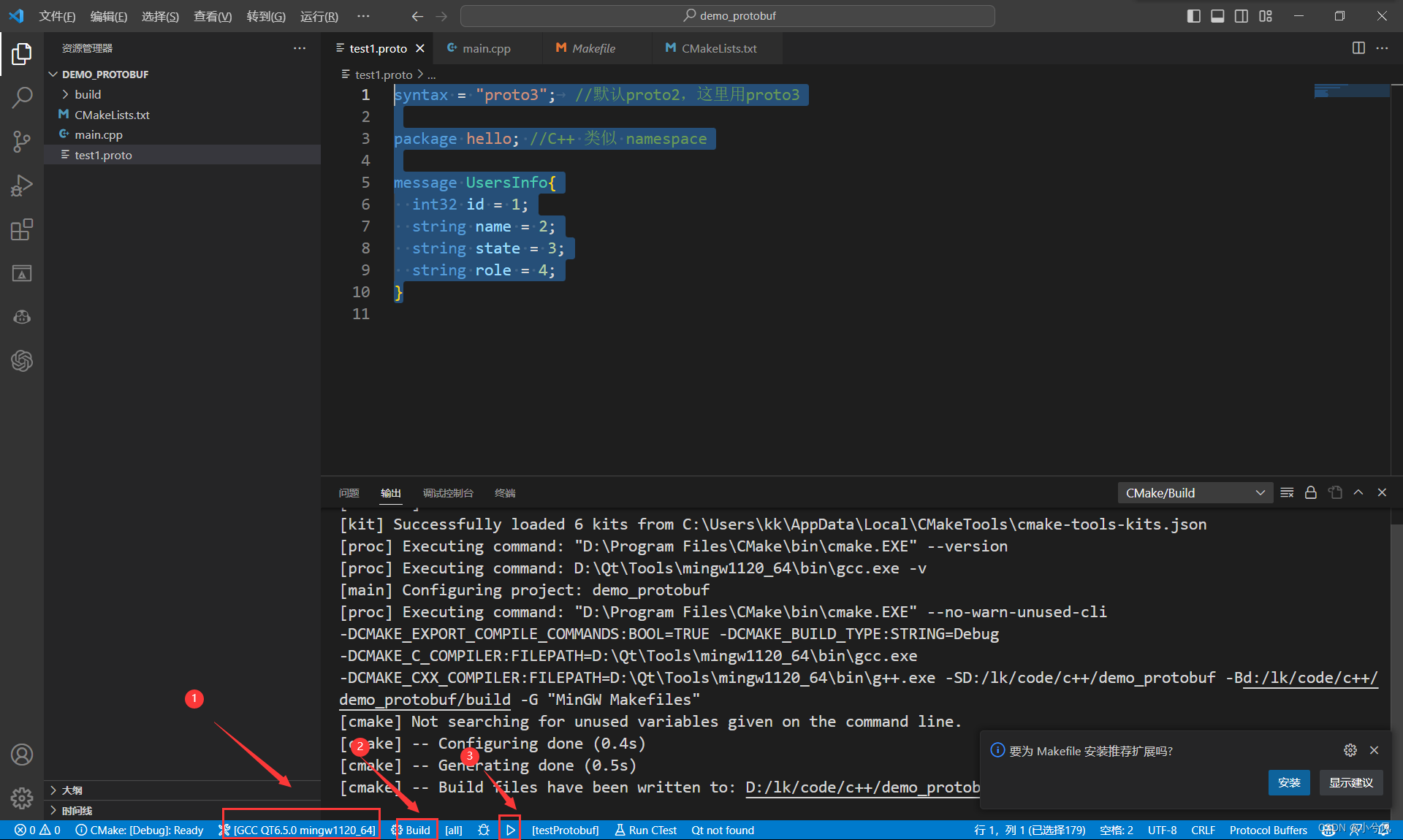Select test1.proto in the explorer
This screenshot has height=840, width=1403.
(x=183, y=155)
